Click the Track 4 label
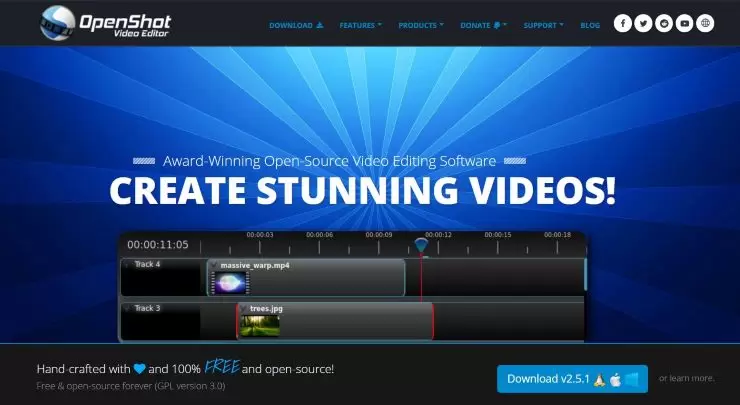This screenshot has width=740, height=405. (x=147, y=264)
